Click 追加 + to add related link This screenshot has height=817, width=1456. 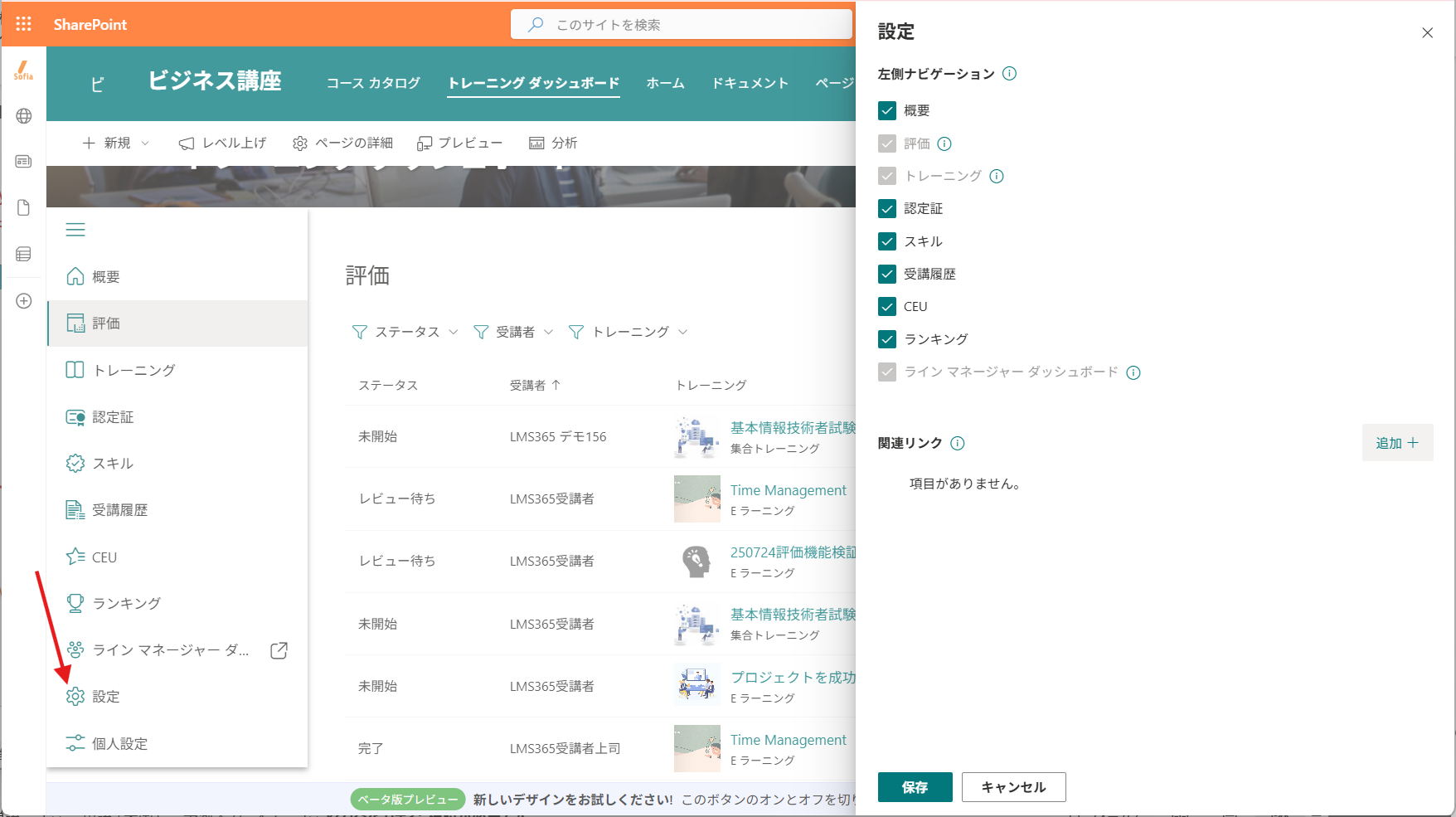[1397, 443]
